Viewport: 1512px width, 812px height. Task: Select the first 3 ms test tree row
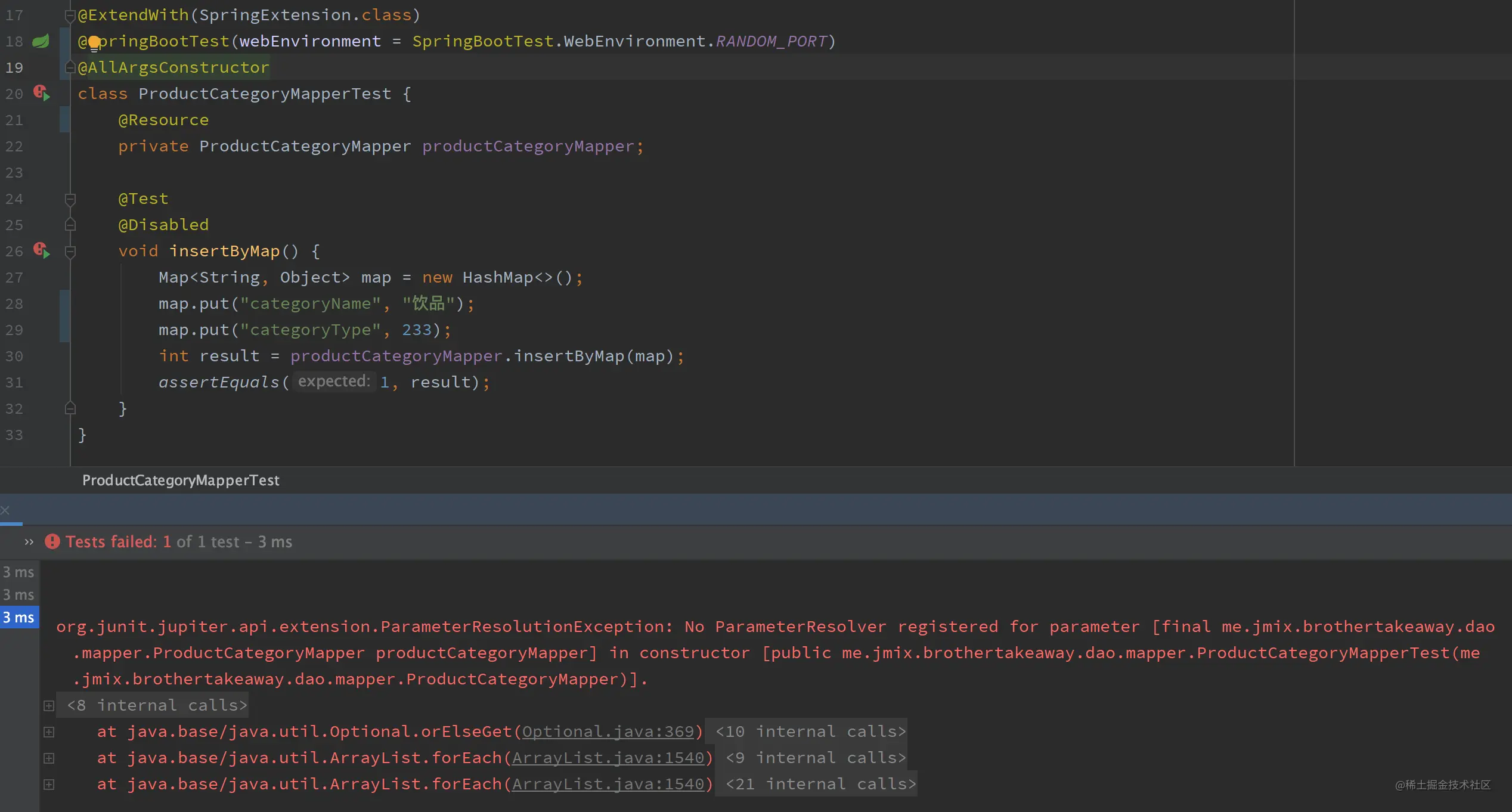19,572
